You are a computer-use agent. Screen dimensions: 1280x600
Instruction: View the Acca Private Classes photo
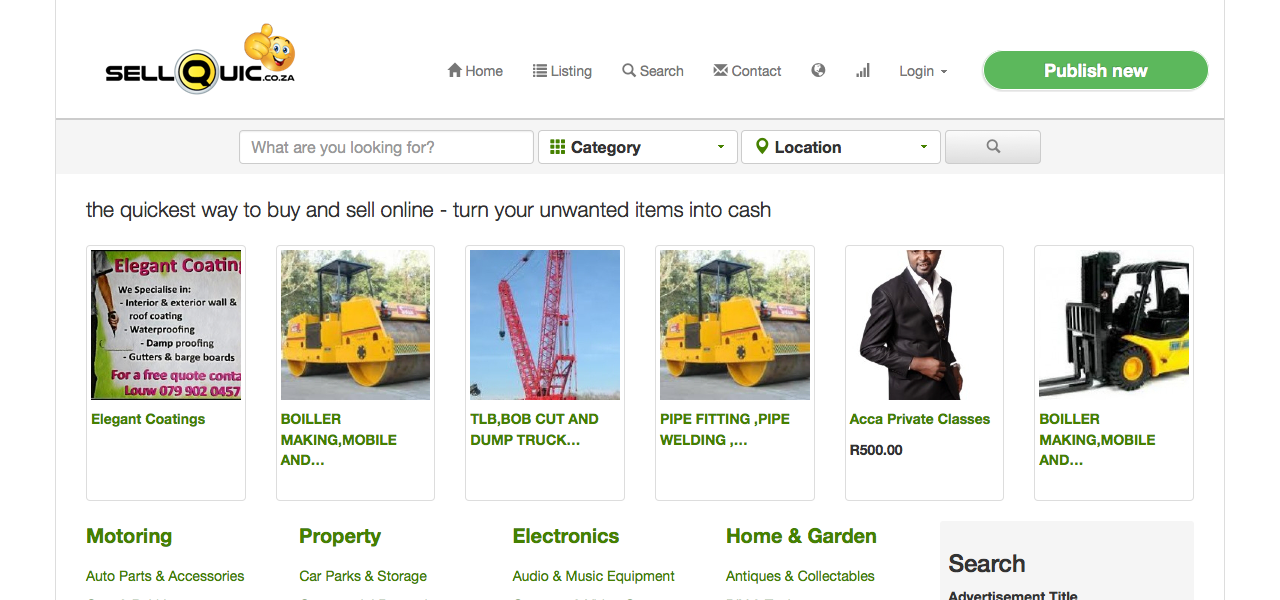[x=924, y=325]
